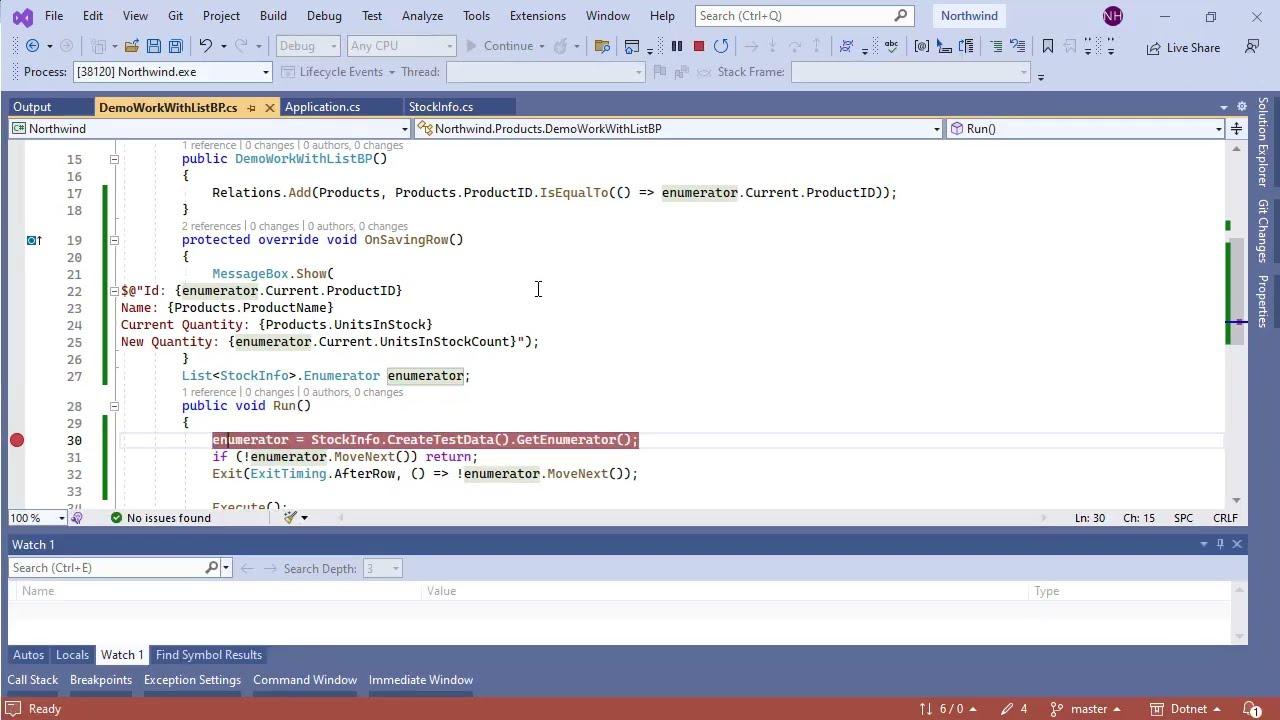This screenshot has height=720, width=1280.
Task: Click the Visual Studio search box
Action: click(x=803, y=16)
